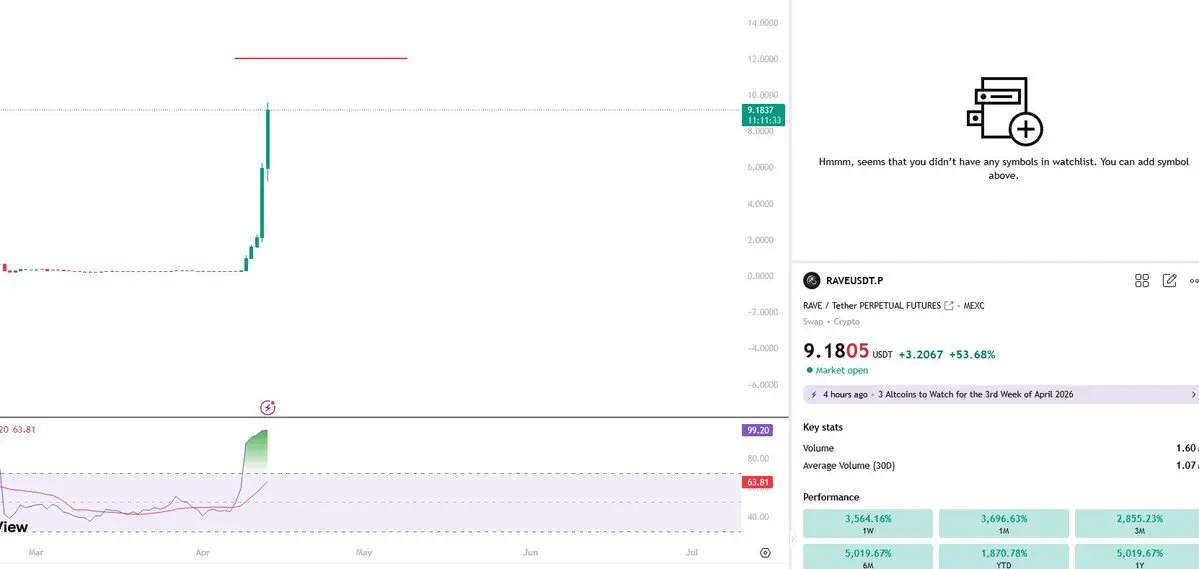Open external link icon after PERPETUAL FUTURES

949,306
